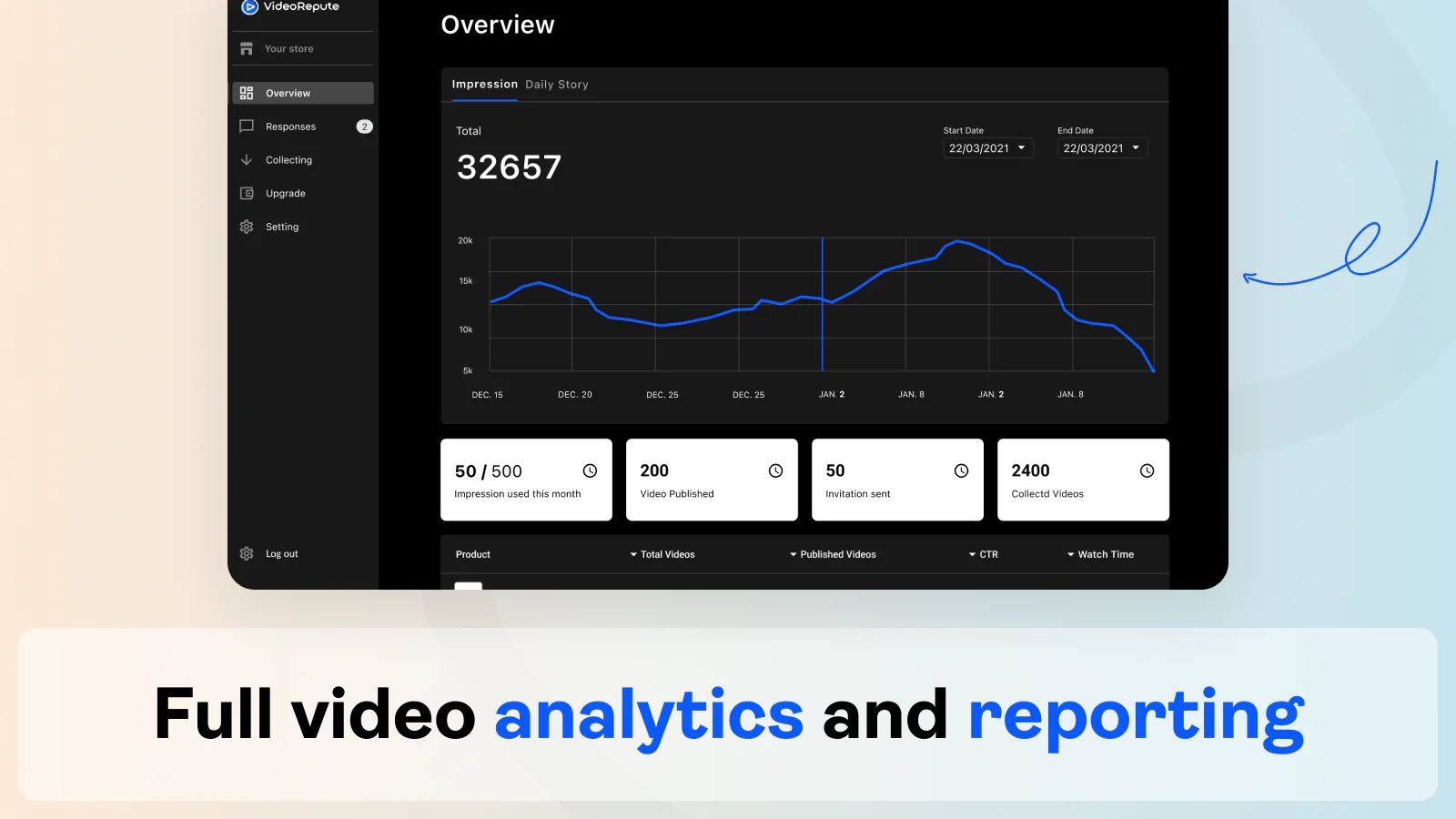This screenshot has height=819, width=1456.
Task: Sort by Total Videos column
Action: (x=662, y=554)
